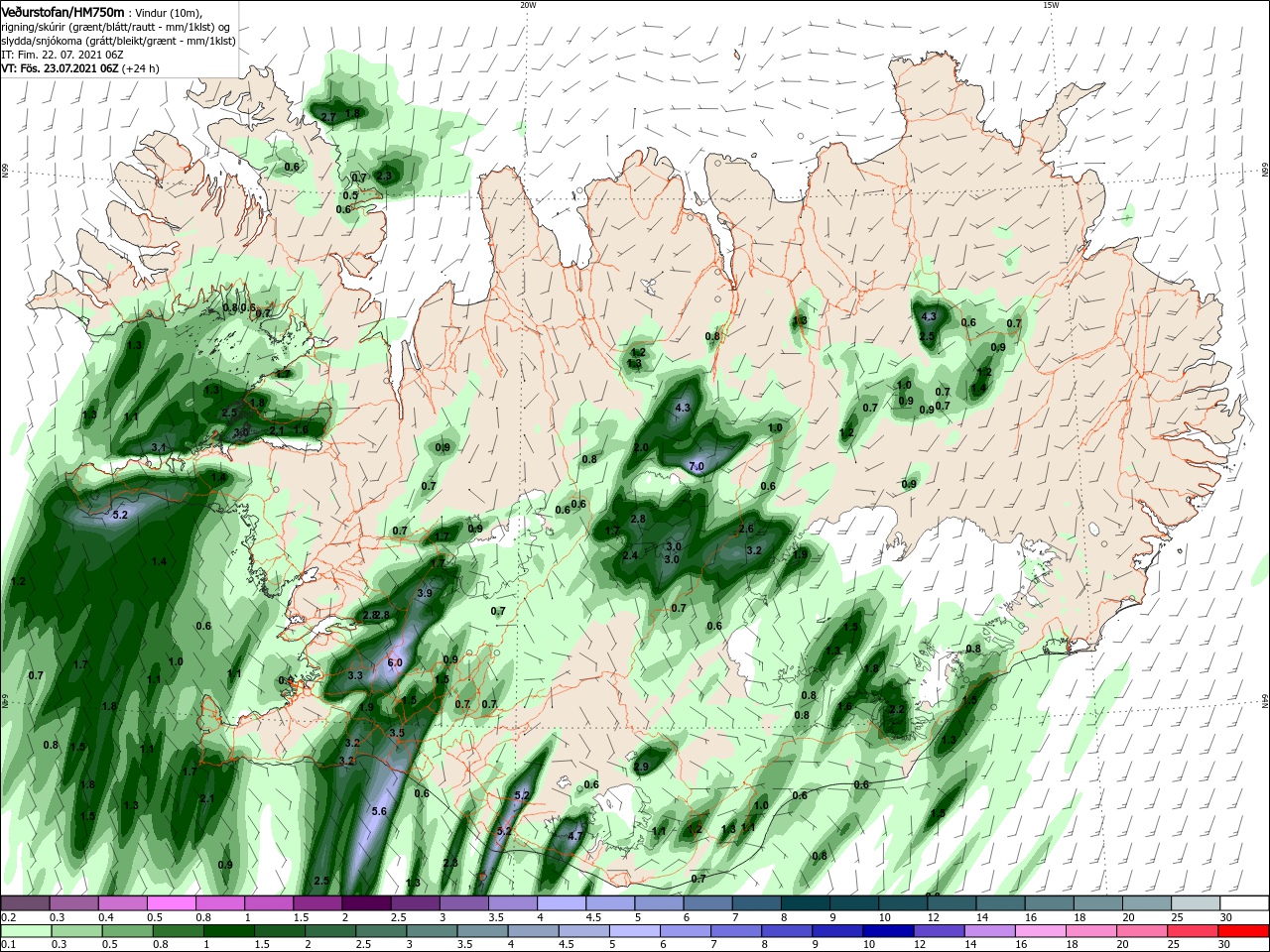Click the 7.0 precipitation value on the map
This screenshot has height=952, width=1270.
tap(697, 466)
